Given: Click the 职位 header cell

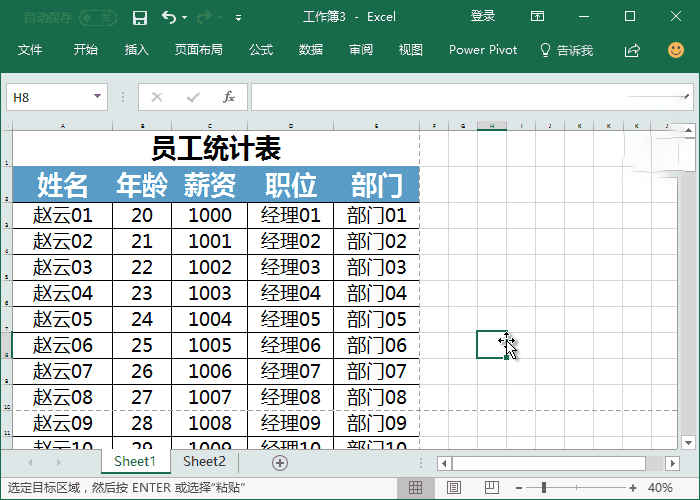Looking at the screenshot, I should tap(291, 185).
